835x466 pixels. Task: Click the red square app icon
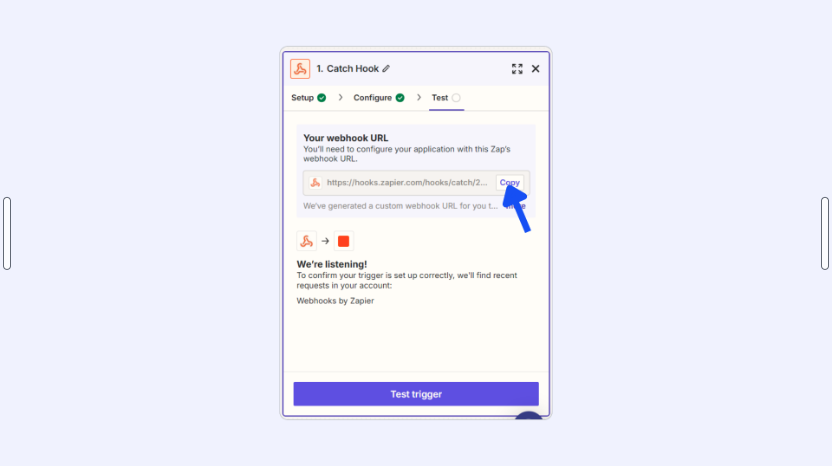pyautogui.click(x=343, y=241)
